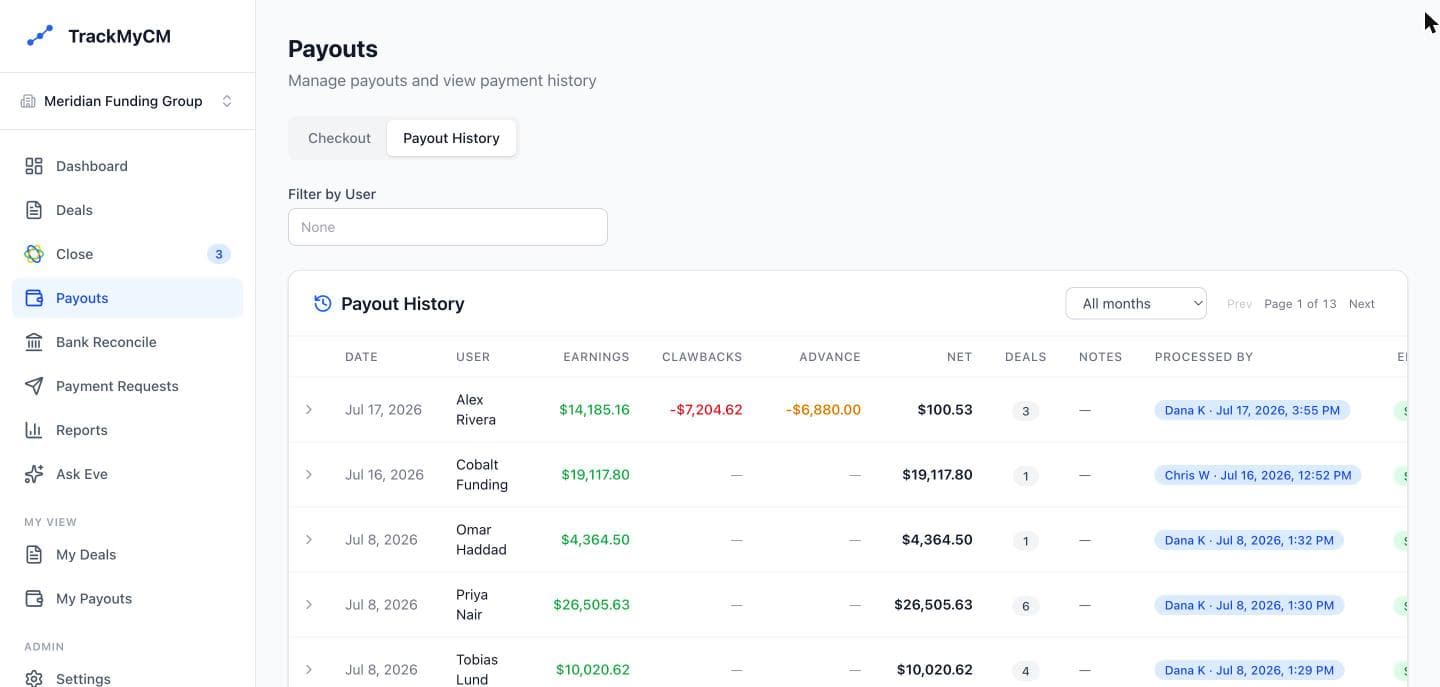Open the Close section in the sidebar
This screenshot has height=687, width=1440.
tap(127, 254)
